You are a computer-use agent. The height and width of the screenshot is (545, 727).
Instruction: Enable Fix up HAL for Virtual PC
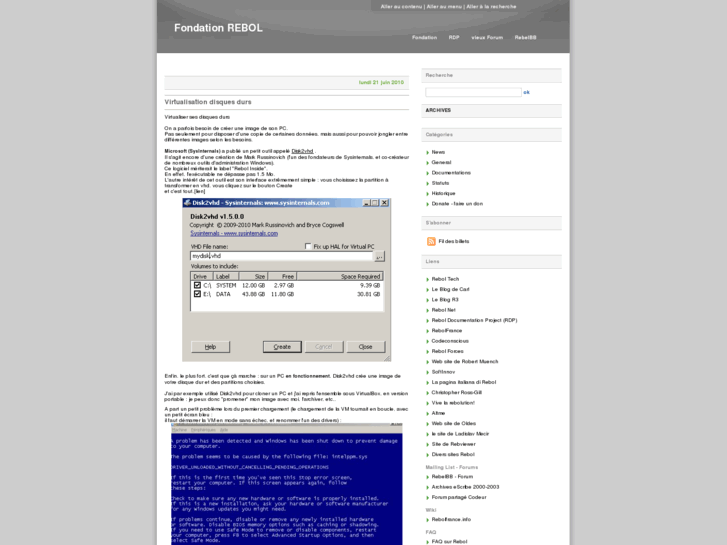pyautogui.click(x=309, y=246)
